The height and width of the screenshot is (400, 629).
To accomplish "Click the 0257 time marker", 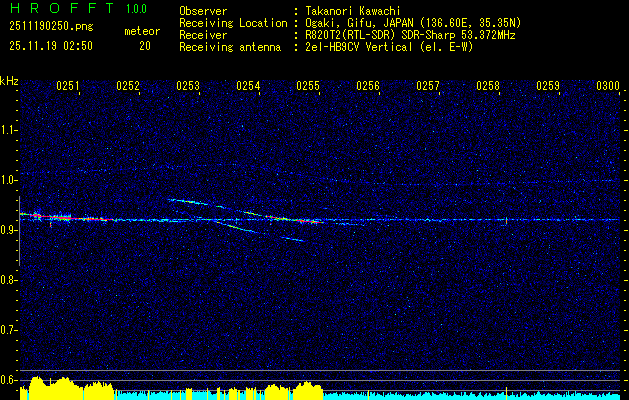I will (x=428, y=86).
